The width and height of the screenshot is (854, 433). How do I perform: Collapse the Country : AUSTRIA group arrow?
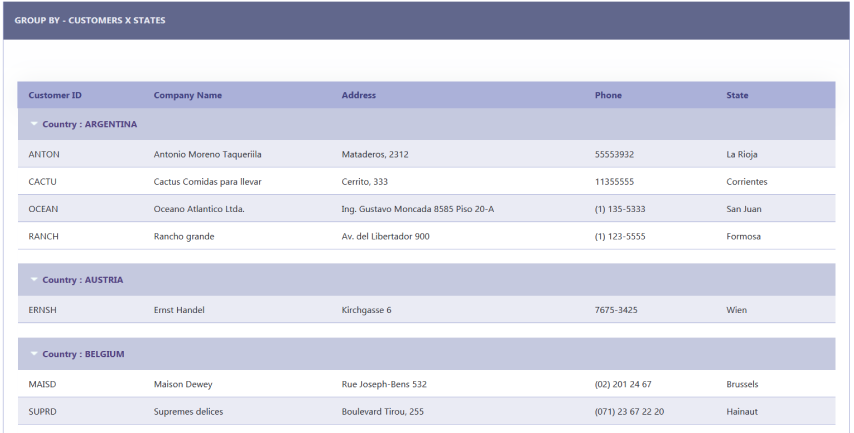[x=34, y=280]
